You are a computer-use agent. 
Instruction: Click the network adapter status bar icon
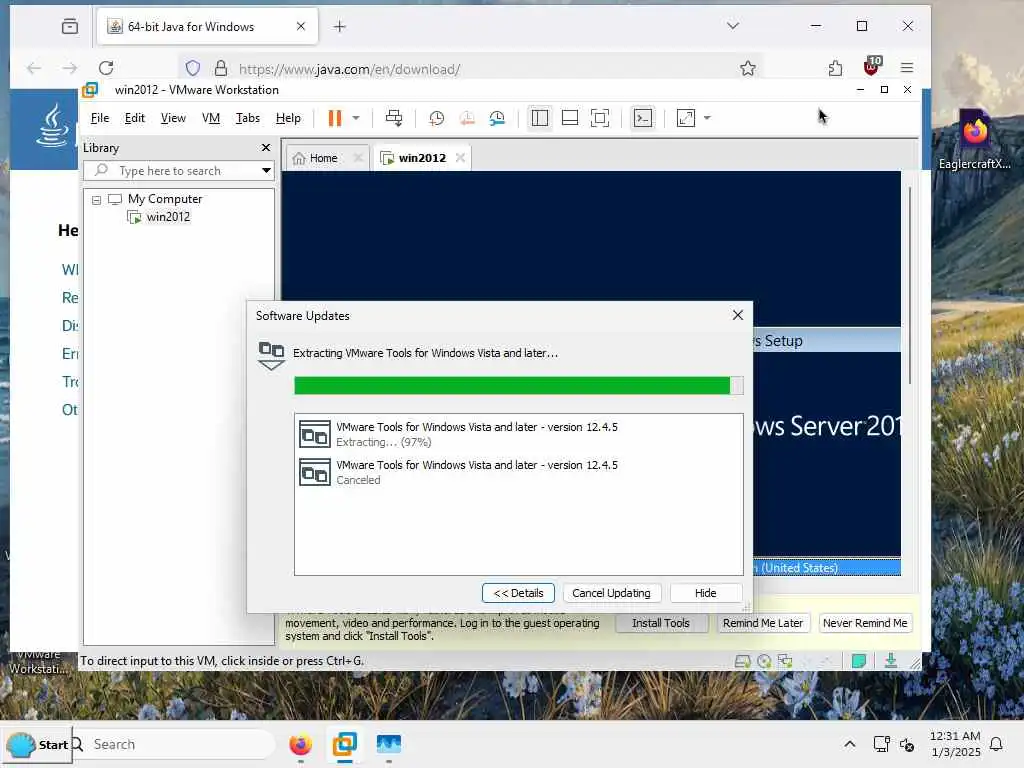click(x=785, y=662)
